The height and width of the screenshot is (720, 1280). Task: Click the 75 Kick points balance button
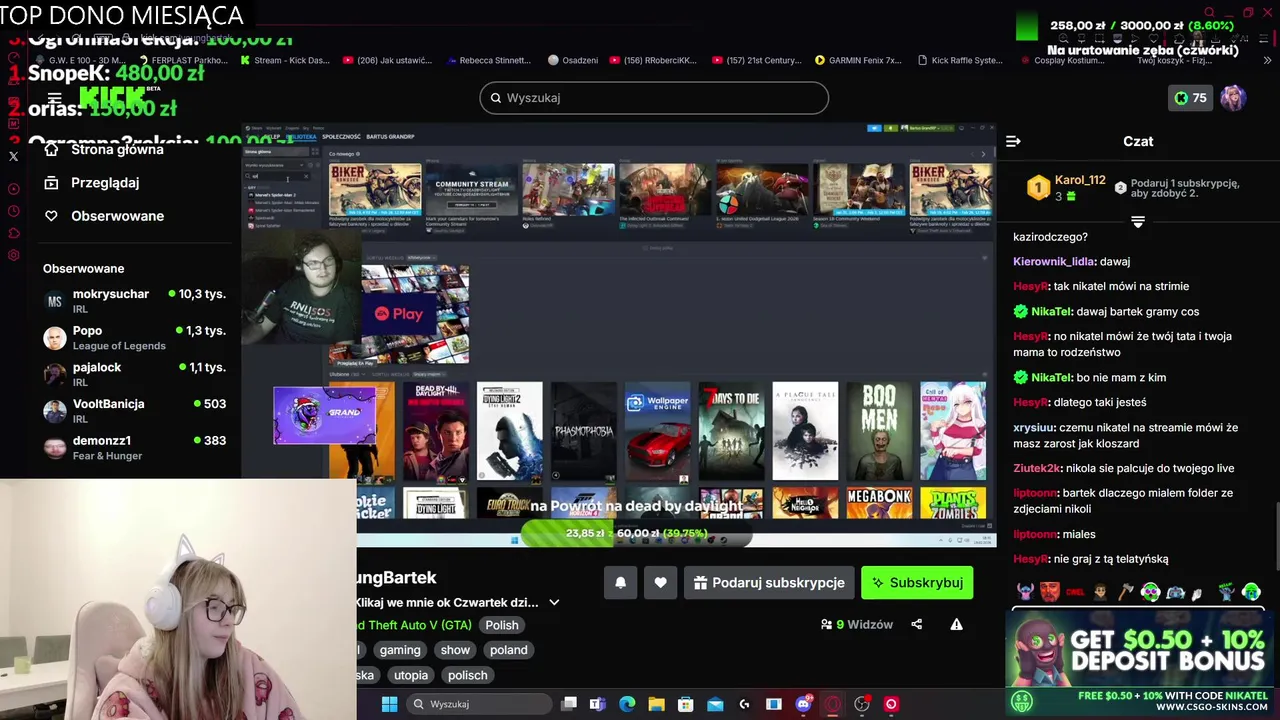pos(1190,98)
